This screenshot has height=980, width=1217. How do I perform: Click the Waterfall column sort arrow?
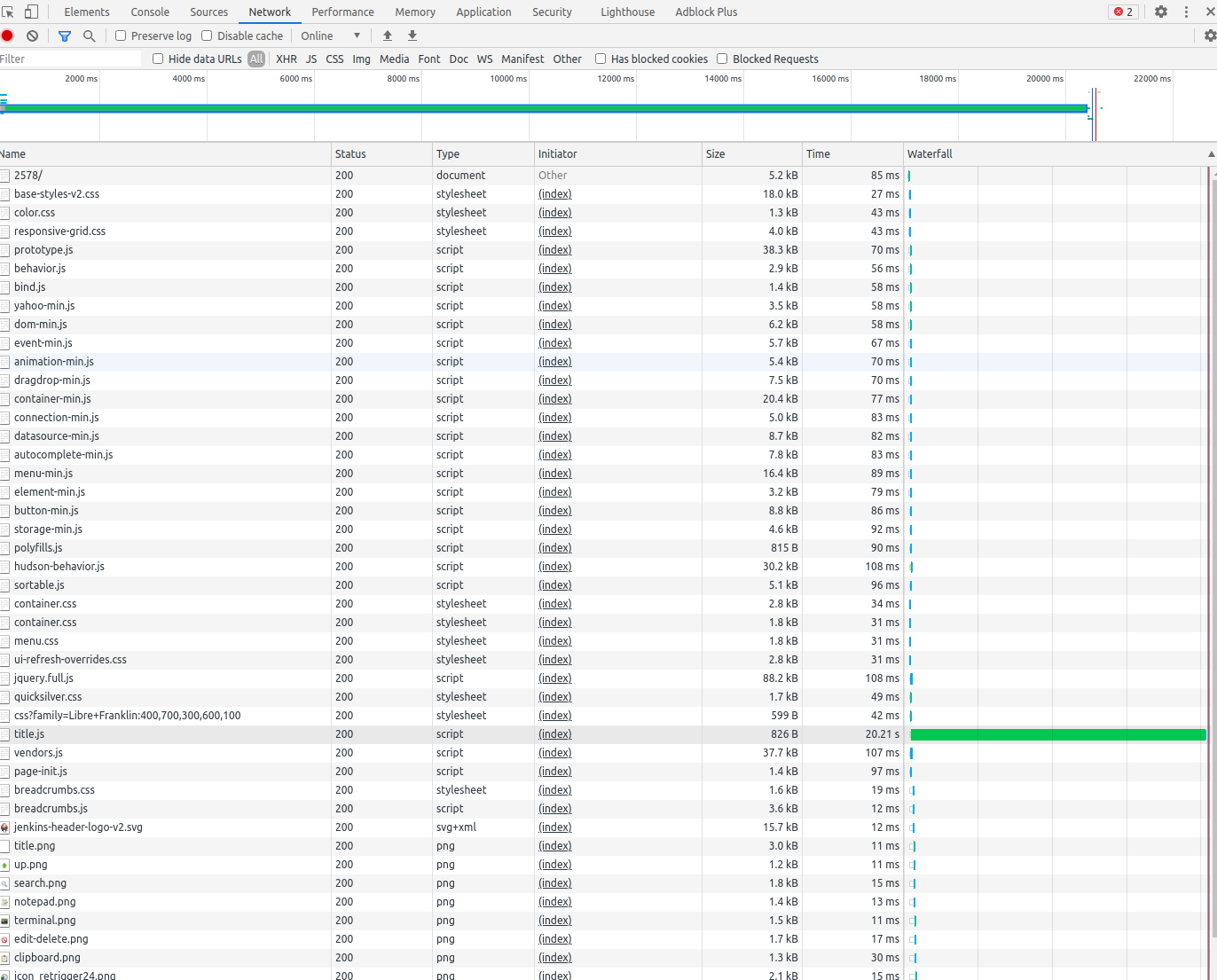(1211, 154)
